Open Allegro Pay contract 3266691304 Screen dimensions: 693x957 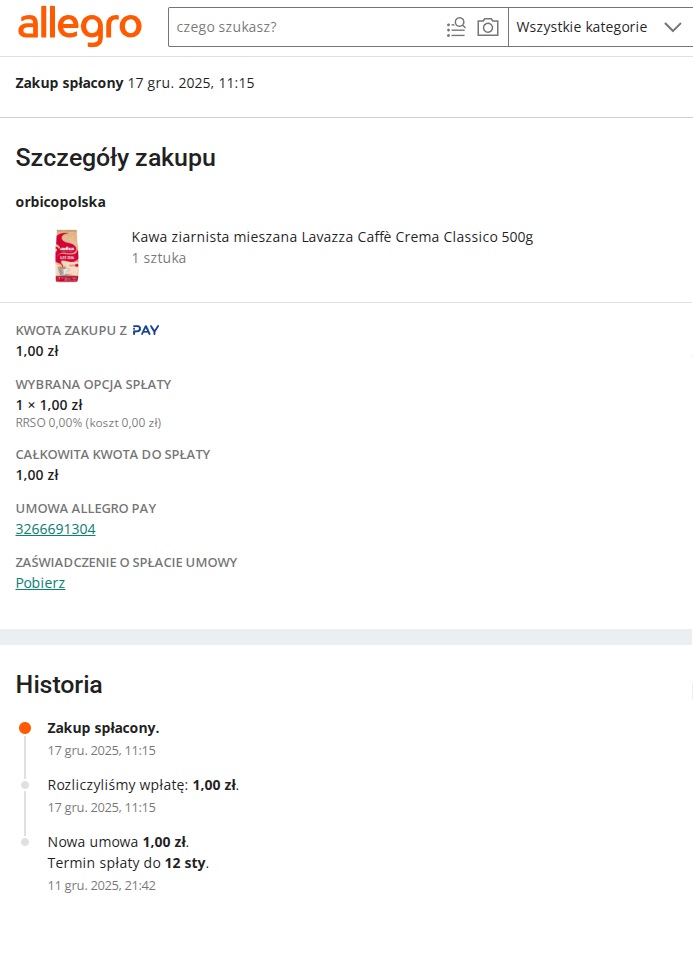point(56,529)
